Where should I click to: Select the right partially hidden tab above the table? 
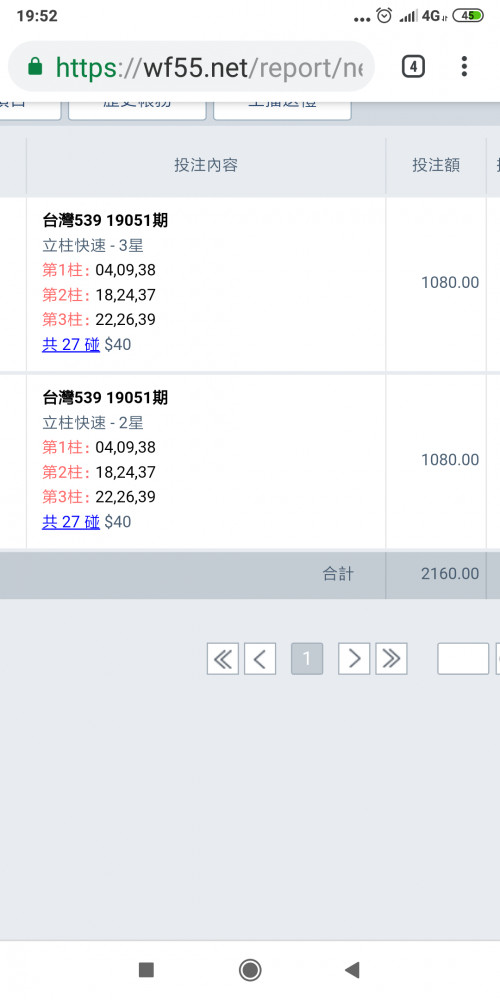[x=282, y=110]
